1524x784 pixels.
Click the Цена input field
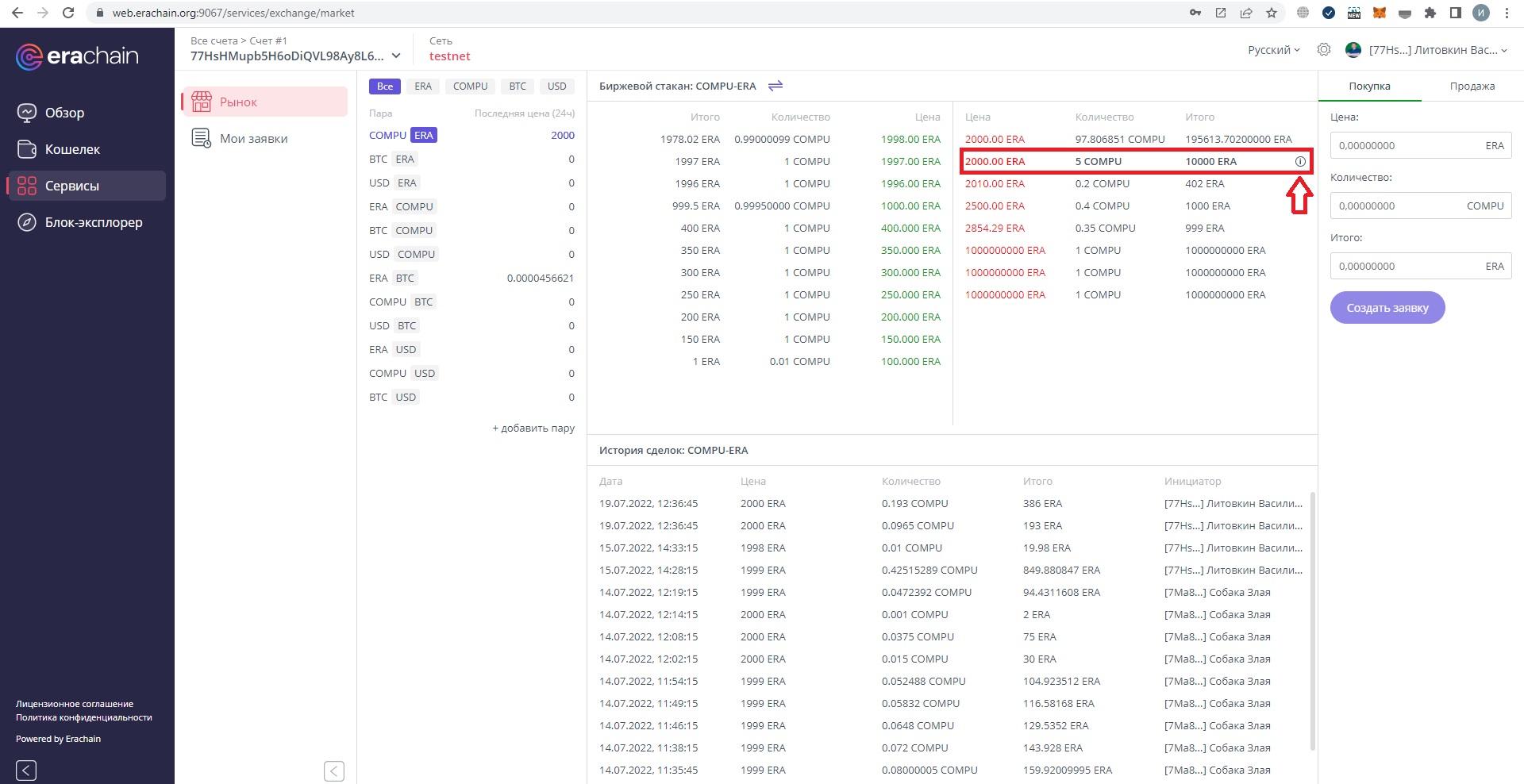(x=1405, y=146)
